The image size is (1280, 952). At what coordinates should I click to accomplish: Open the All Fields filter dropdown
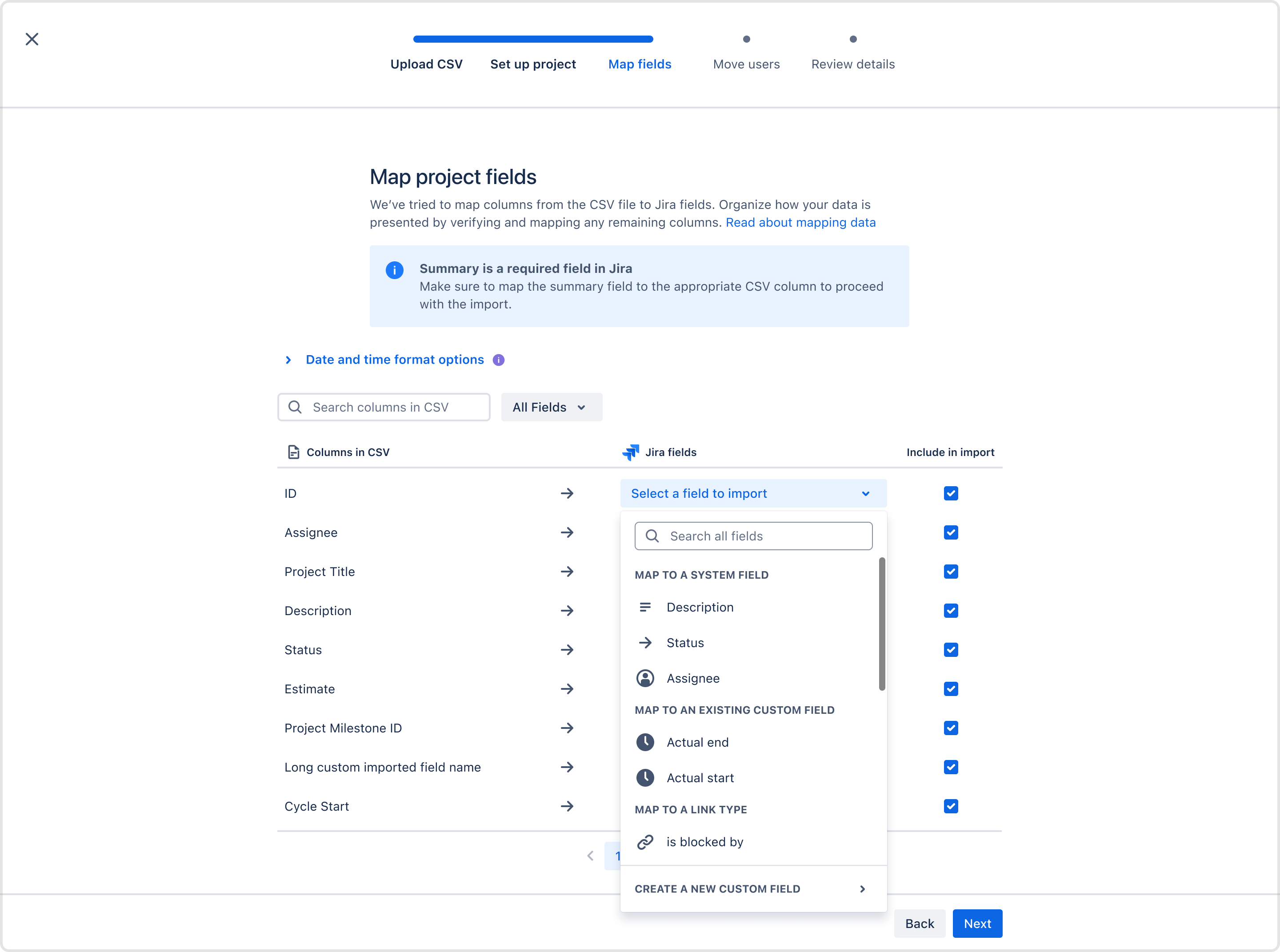click(551, 408)
